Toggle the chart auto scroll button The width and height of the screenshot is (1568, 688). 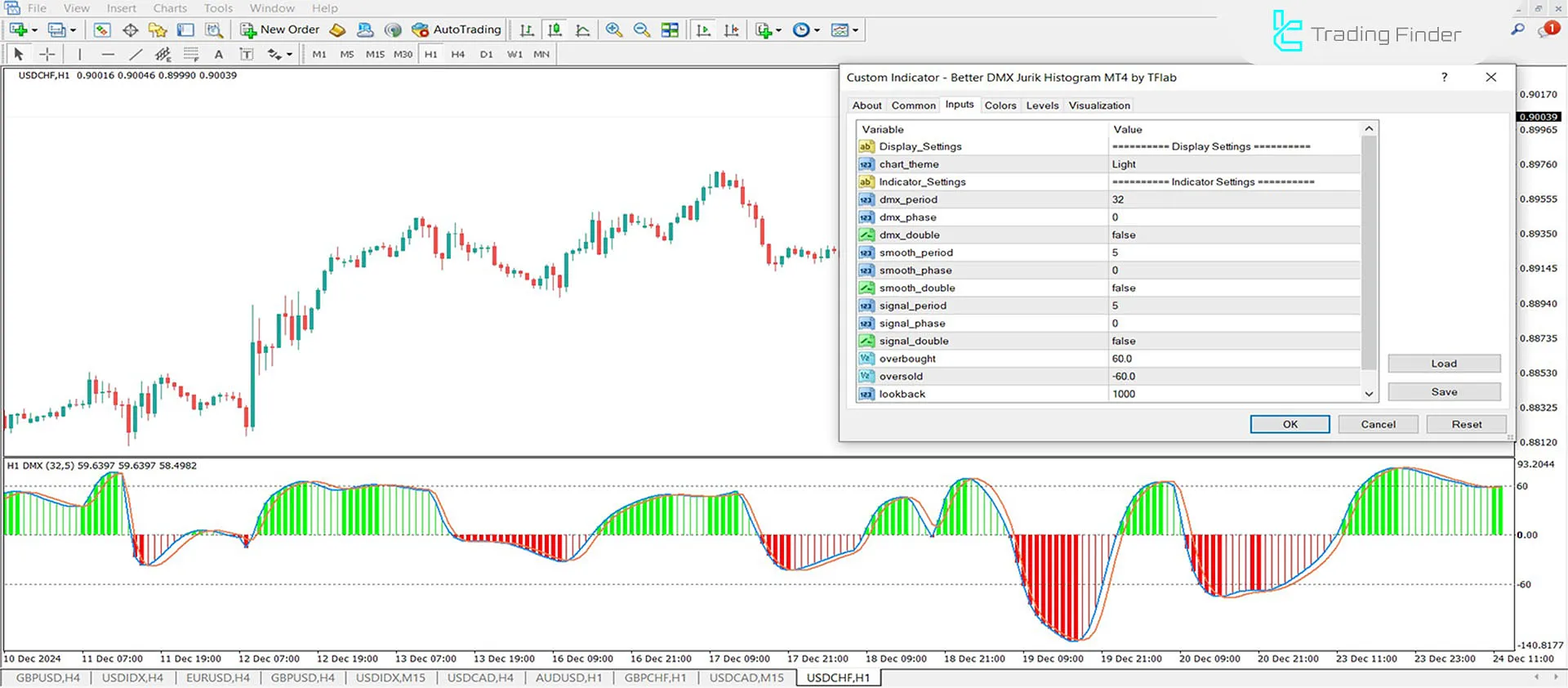click(703, 30)
